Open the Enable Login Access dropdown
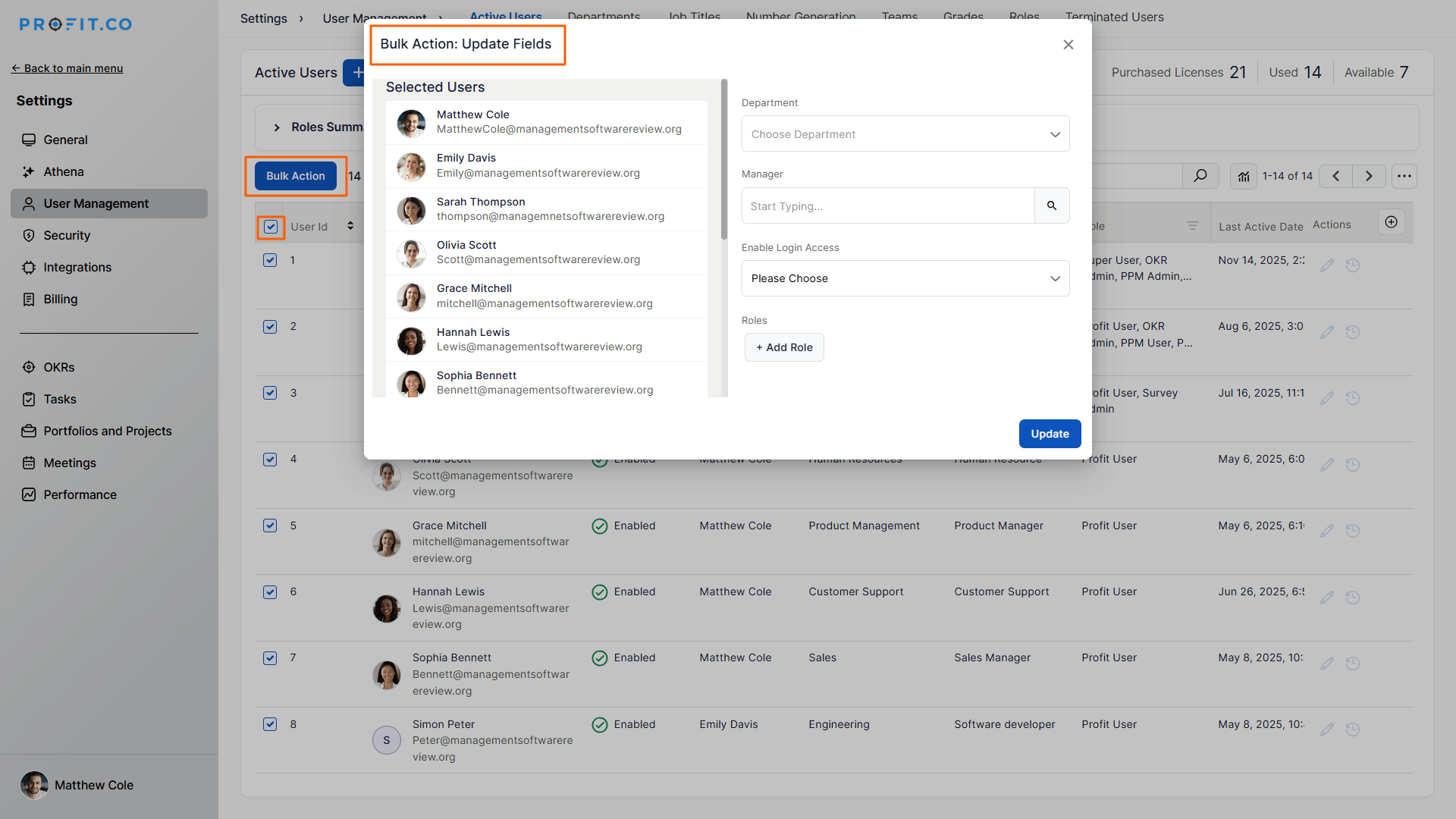The image size is (1456, 819). coord(905,278)
